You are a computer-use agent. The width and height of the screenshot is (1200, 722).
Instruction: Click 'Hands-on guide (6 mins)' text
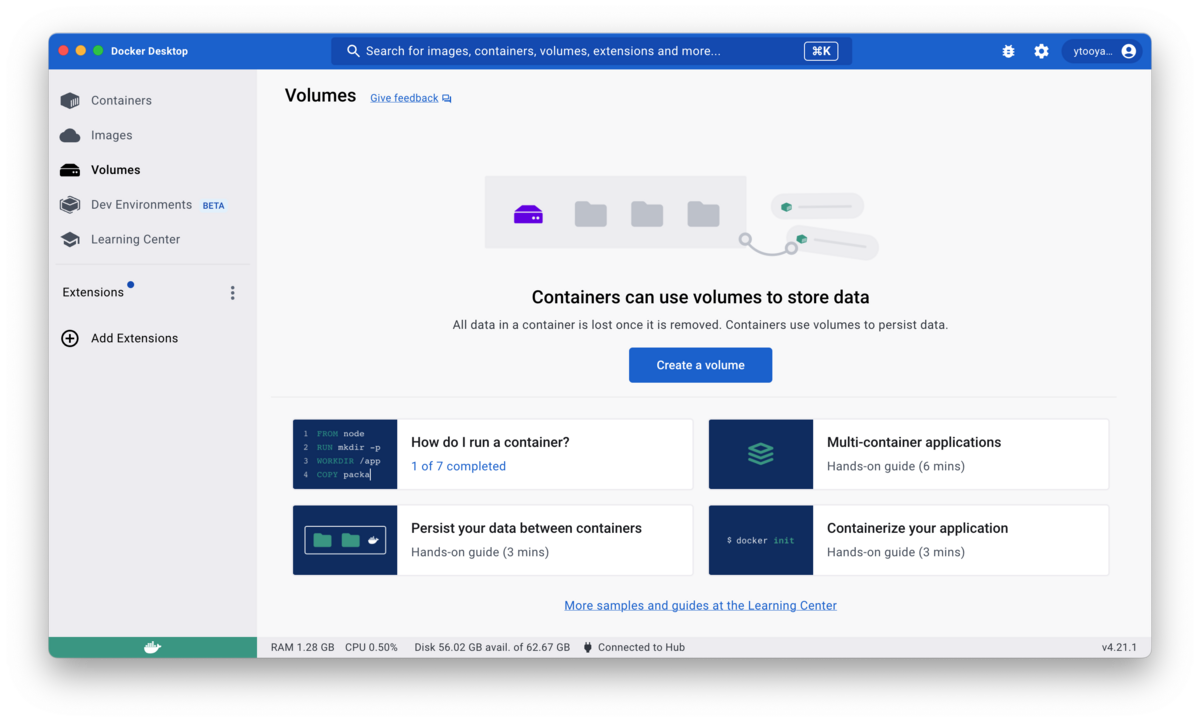click(896, 466)
